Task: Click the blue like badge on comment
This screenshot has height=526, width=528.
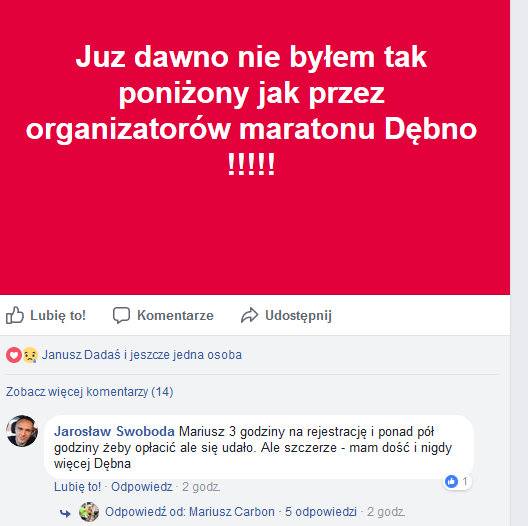Action: 451,481
